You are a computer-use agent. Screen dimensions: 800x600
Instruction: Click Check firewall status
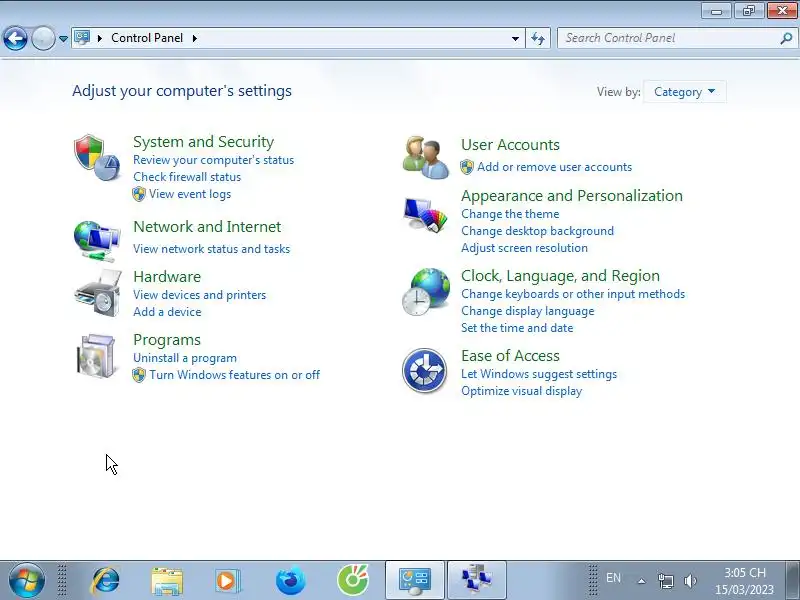(x=187, y=177)
